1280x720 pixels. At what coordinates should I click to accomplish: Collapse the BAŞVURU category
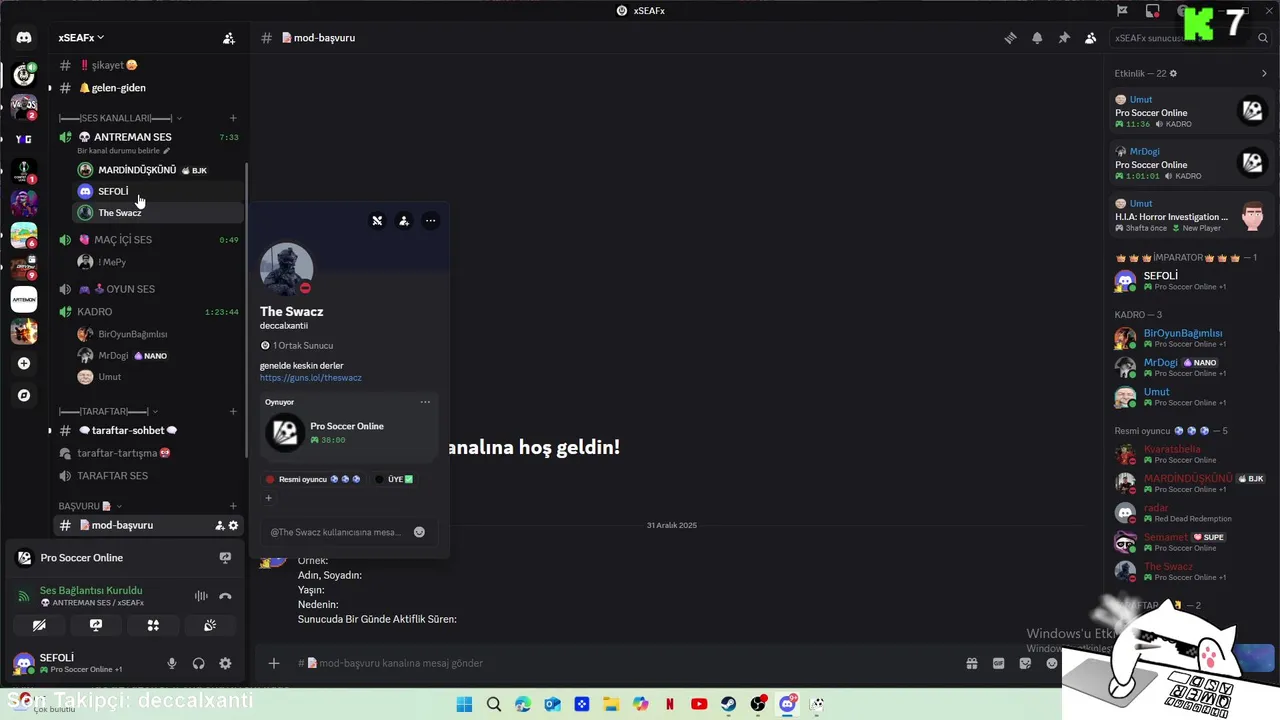(x=90, y=506)
